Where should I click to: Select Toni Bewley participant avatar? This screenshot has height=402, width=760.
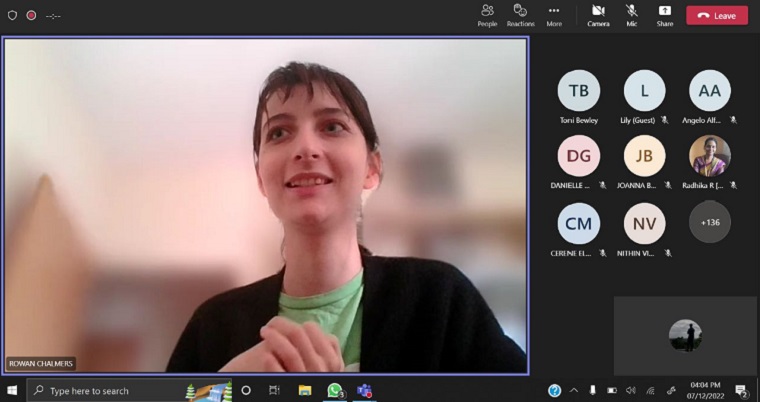[579, 91]
